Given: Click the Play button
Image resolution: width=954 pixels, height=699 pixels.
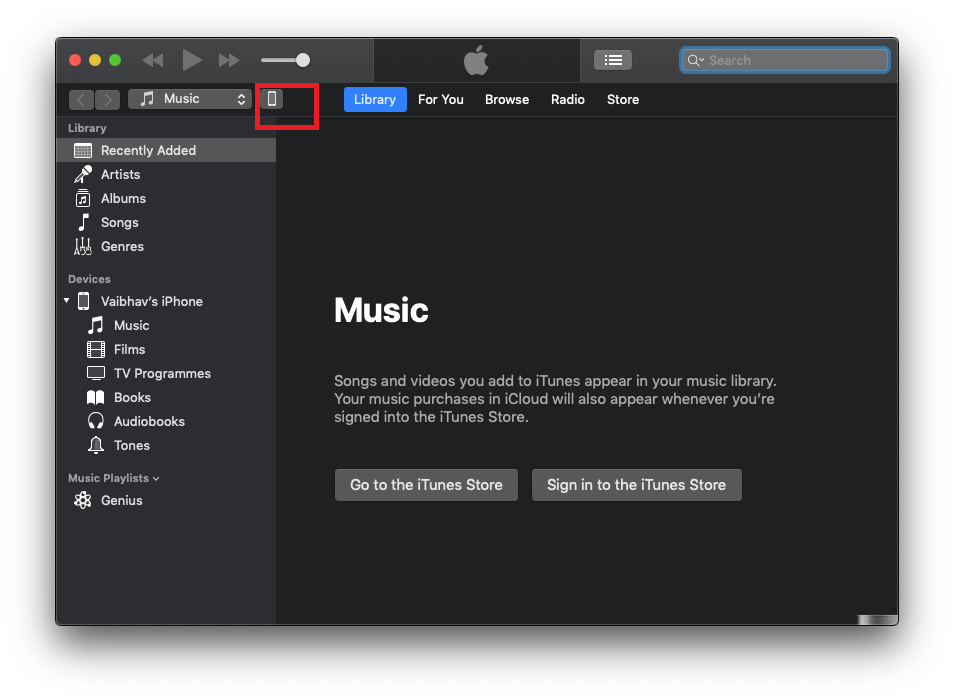Looking at the screenshot, I should (x=192, y=60).
